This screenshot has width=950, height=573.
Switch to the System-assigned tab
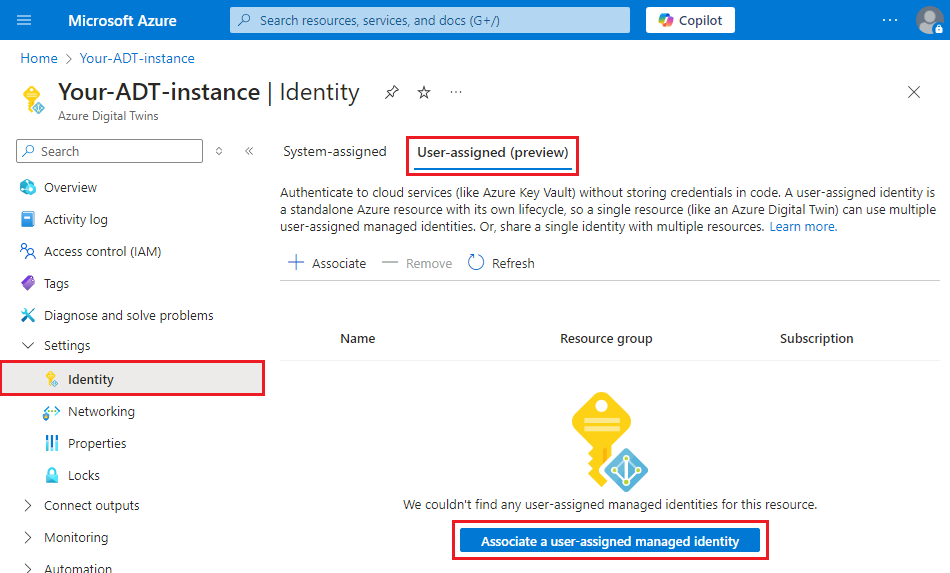point(334,151)
